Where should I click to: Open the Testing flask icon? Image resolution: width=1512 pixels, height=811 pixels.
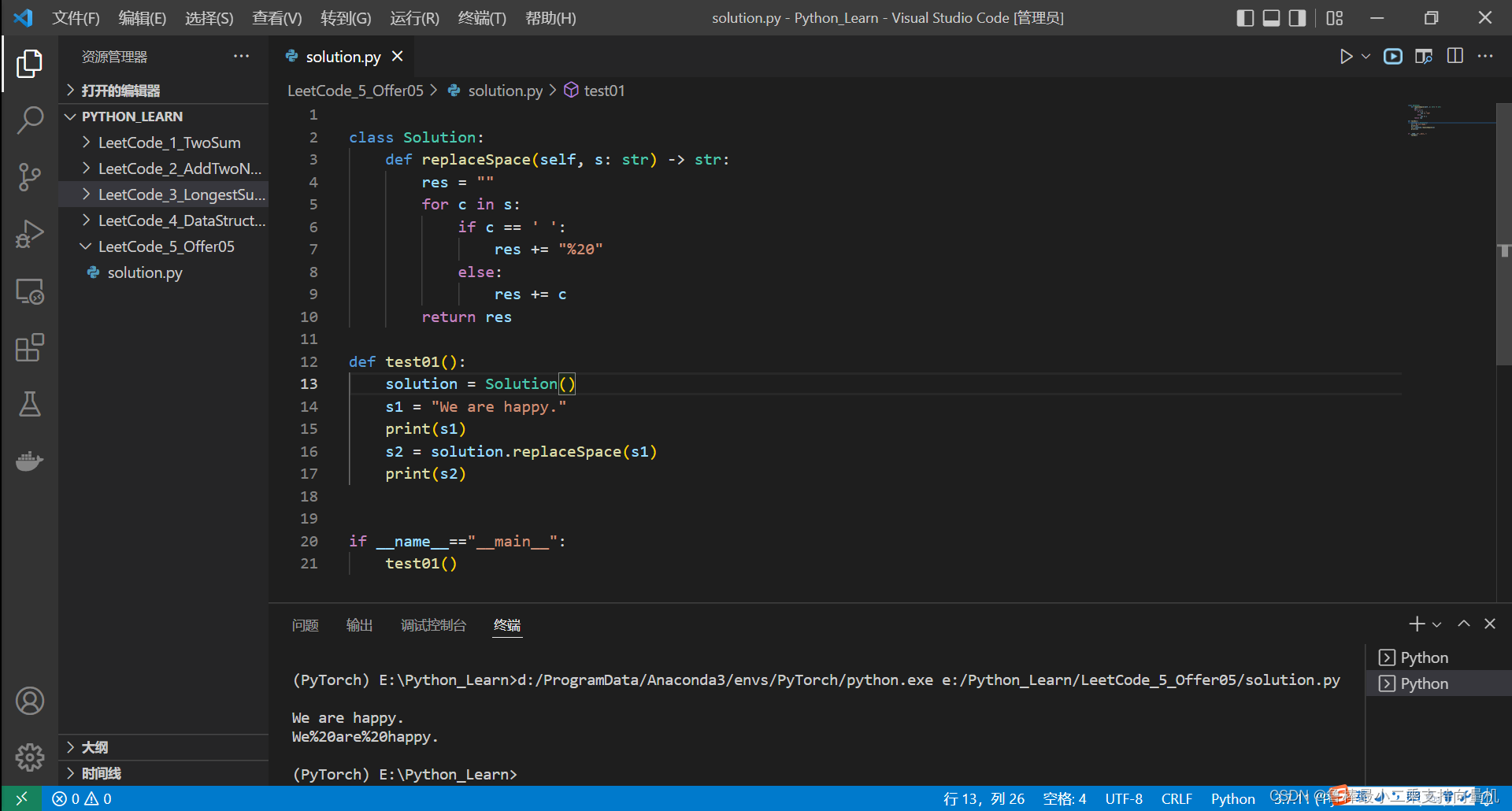pyautogui.click(x=29, y=405)
